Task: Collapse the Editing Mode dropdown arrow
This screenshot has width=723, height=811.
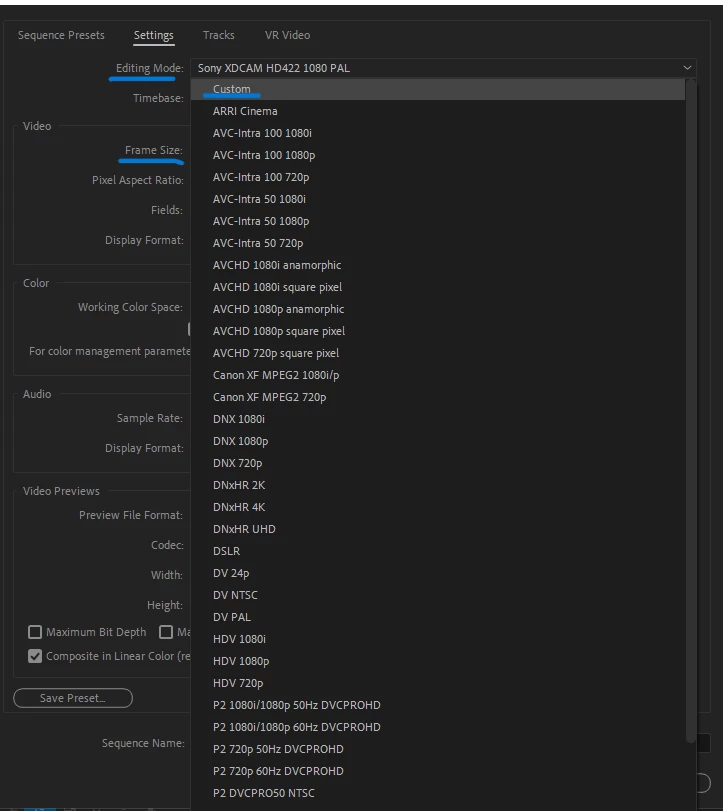Action: [687, 68]
